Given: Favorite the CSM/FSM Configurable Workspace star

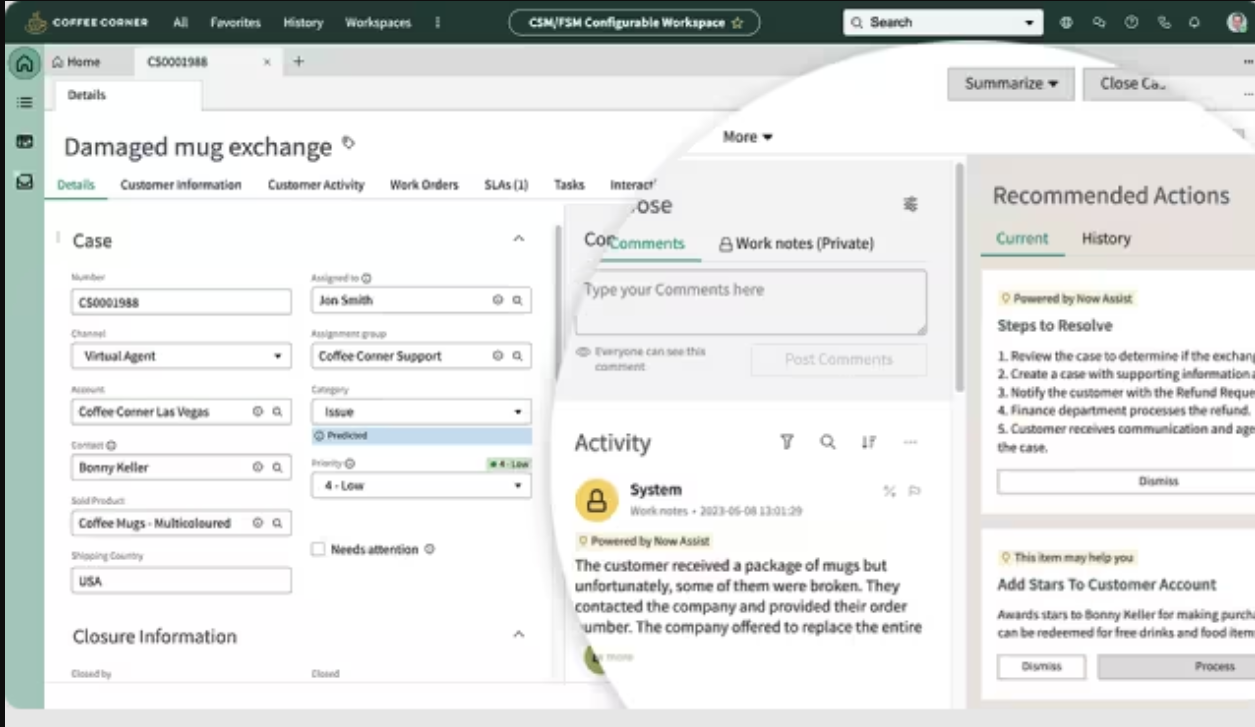Looking at the screenshot, I should pos(737,23).
